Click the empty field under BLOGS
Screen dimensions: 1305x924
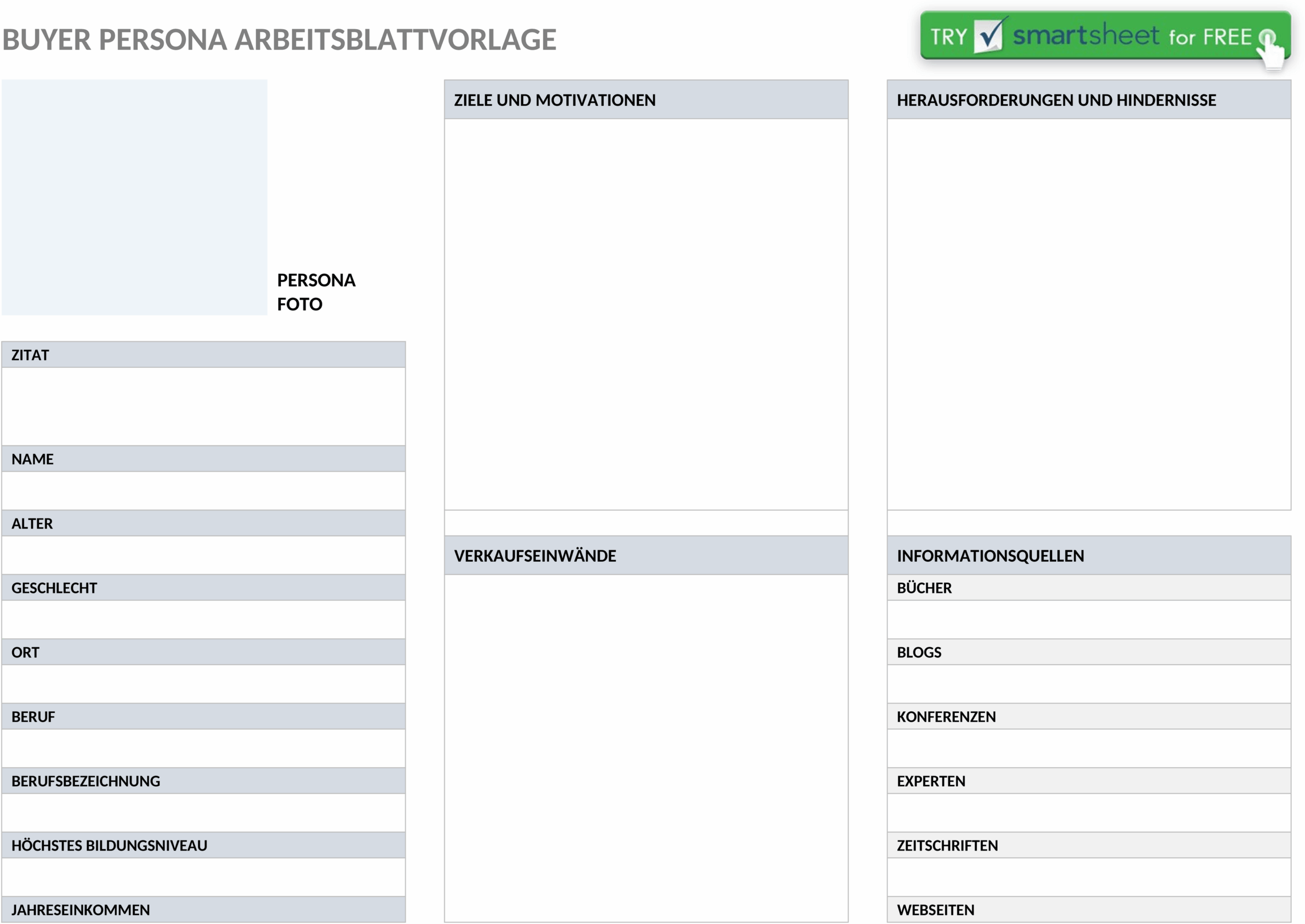click(x=1089, y=683)
